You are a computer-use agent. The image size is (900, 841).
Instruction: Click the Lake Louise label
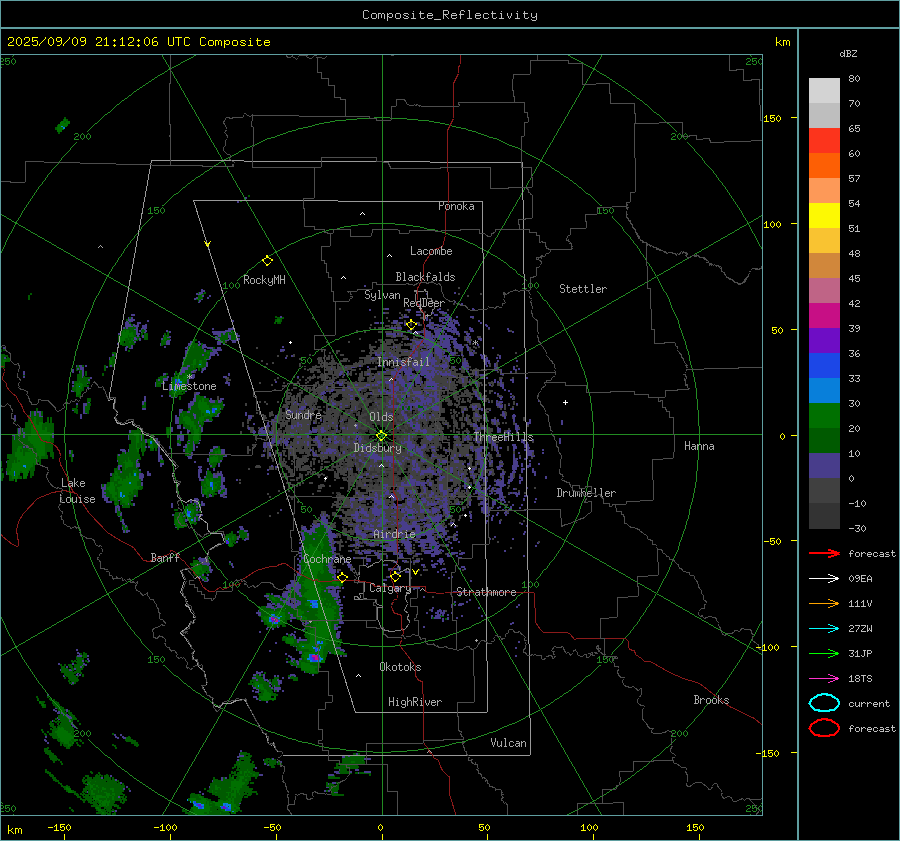coord(77,491)
